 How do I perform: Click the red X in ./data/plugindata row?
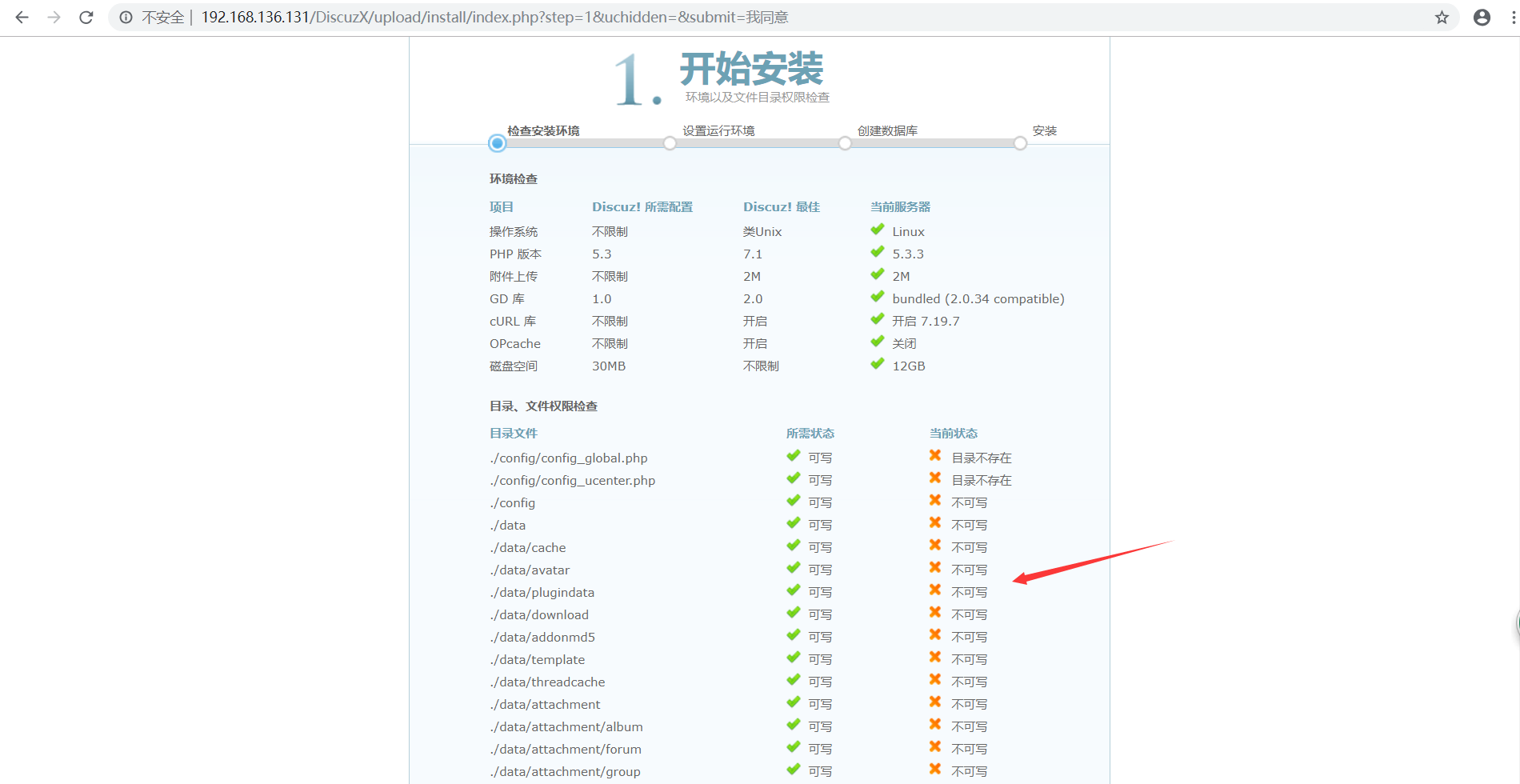tap(934, 590)
